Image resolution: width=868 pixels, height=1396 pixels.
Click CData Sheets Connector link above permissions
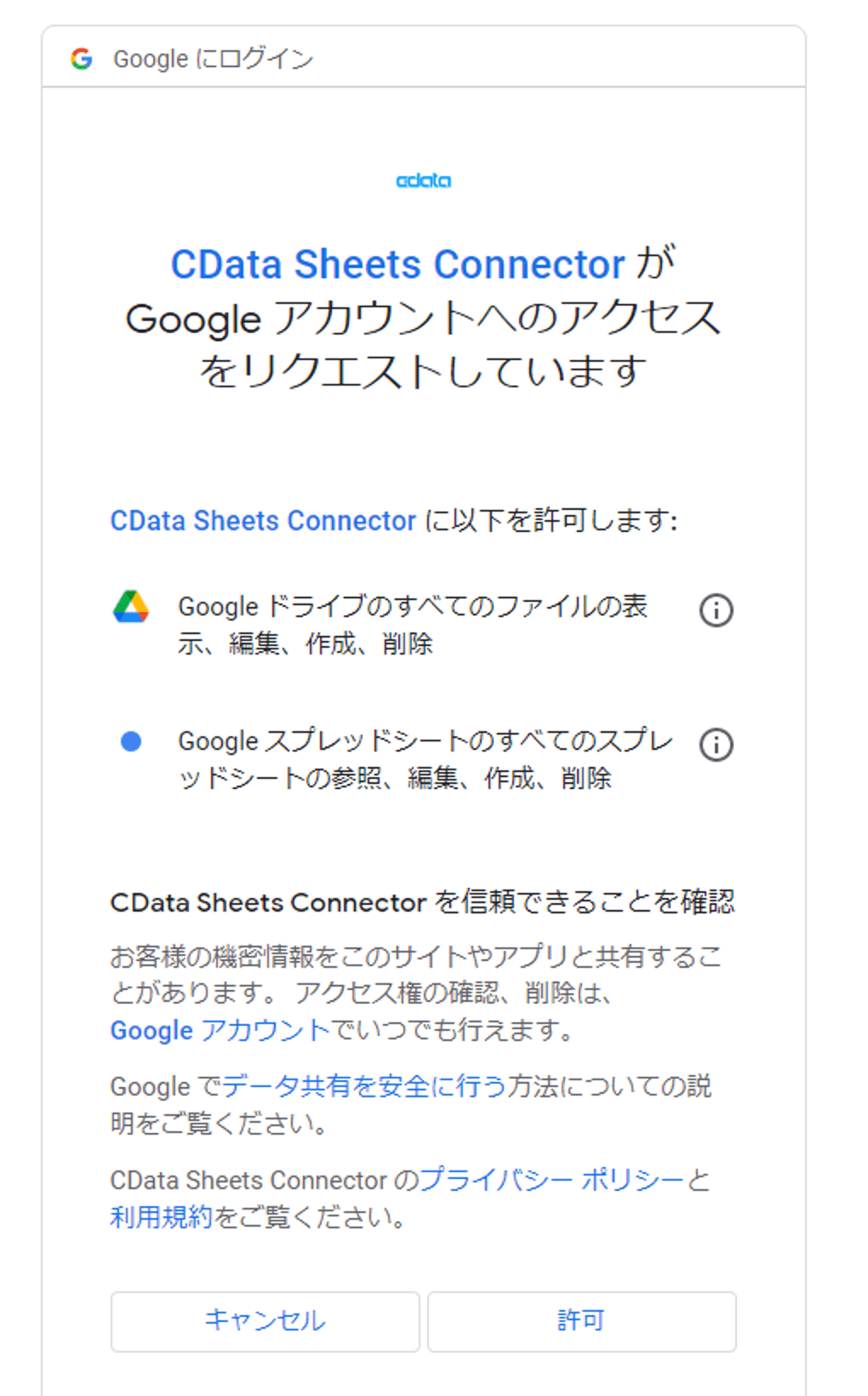[263, 521]
